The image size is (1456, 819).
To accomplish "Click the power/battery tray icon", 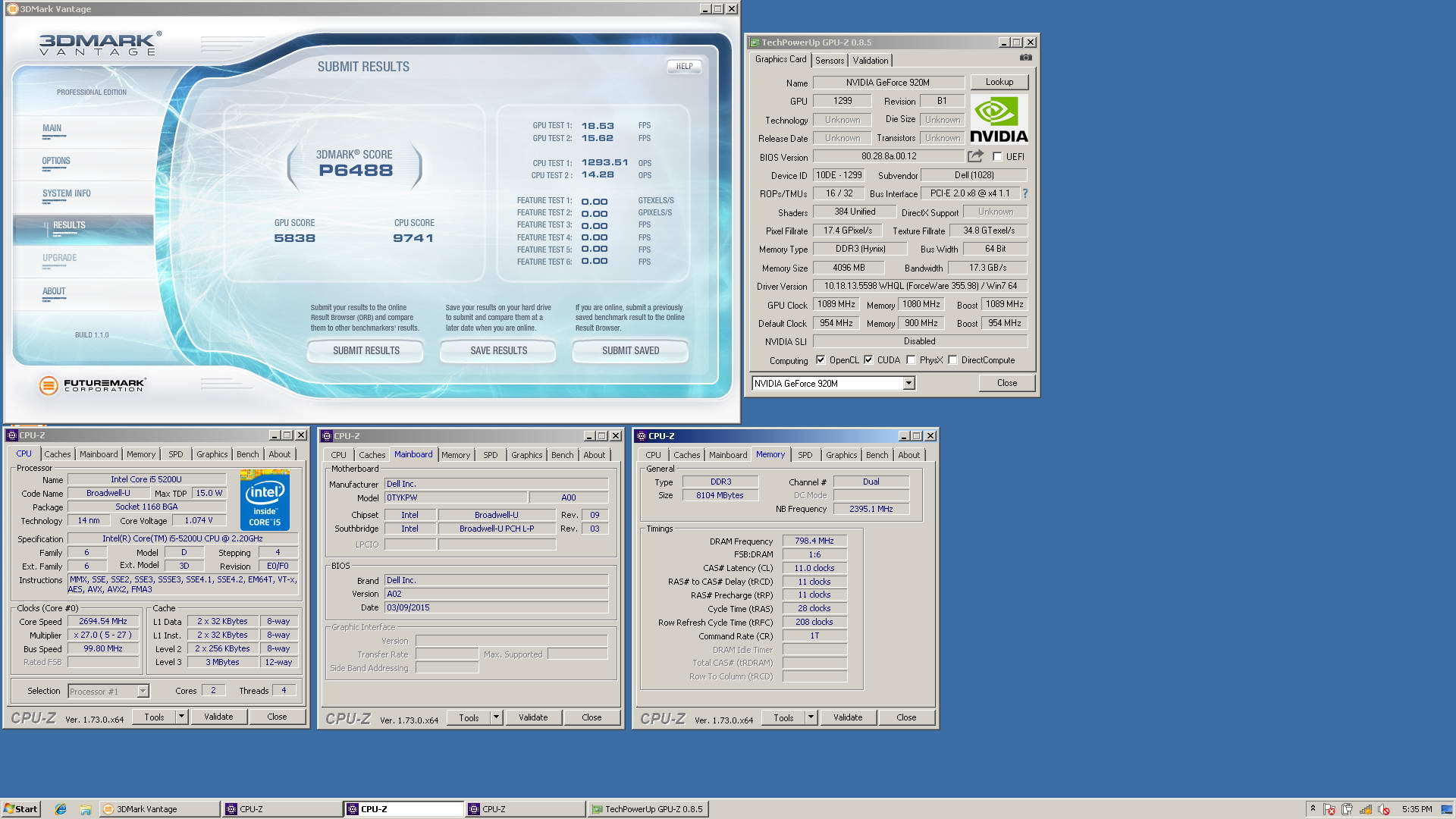I will pyautogui.click(x=1348, y=809).
